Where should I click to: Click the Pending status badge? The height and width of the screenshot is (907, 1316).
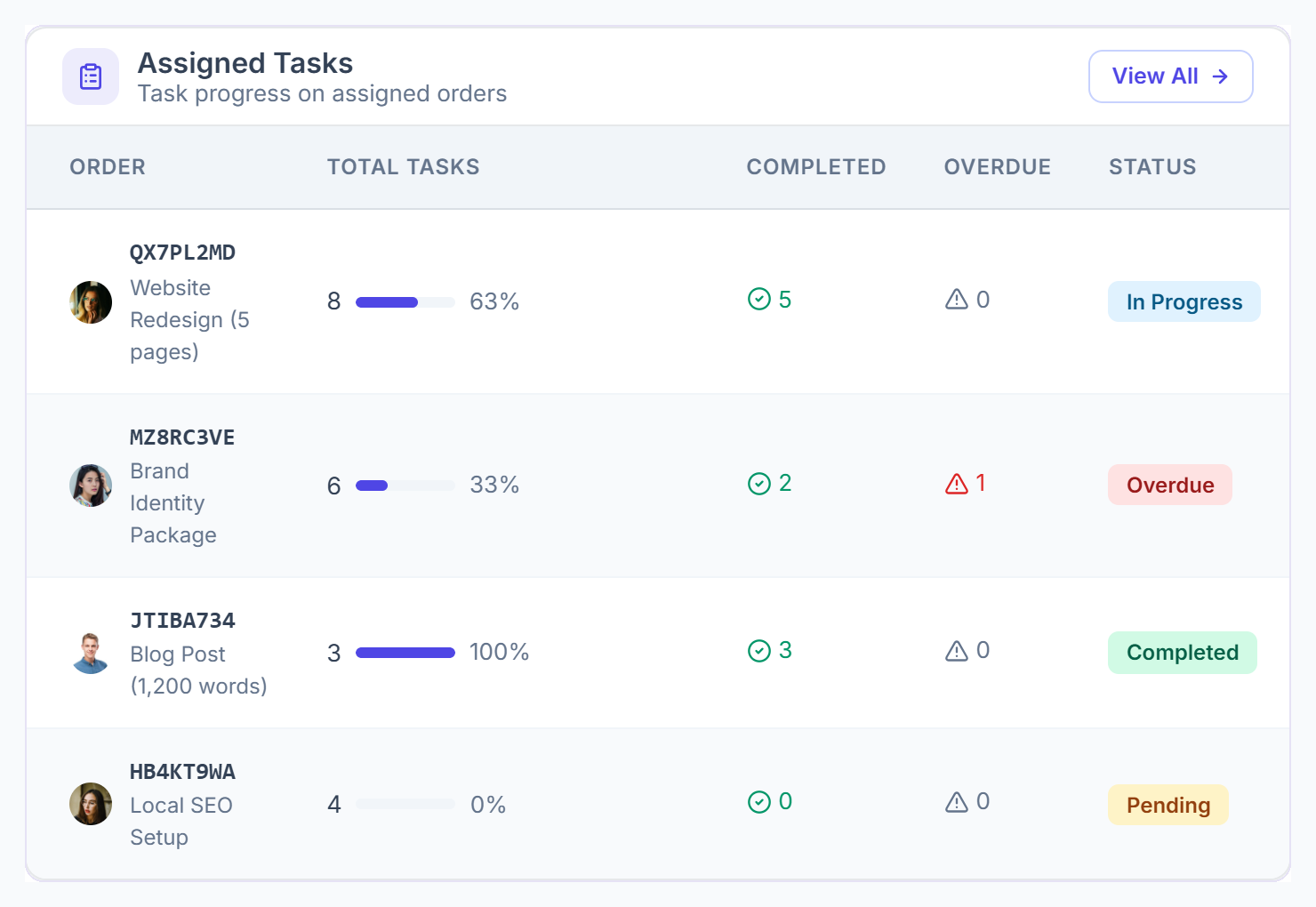coord(1168,805)
